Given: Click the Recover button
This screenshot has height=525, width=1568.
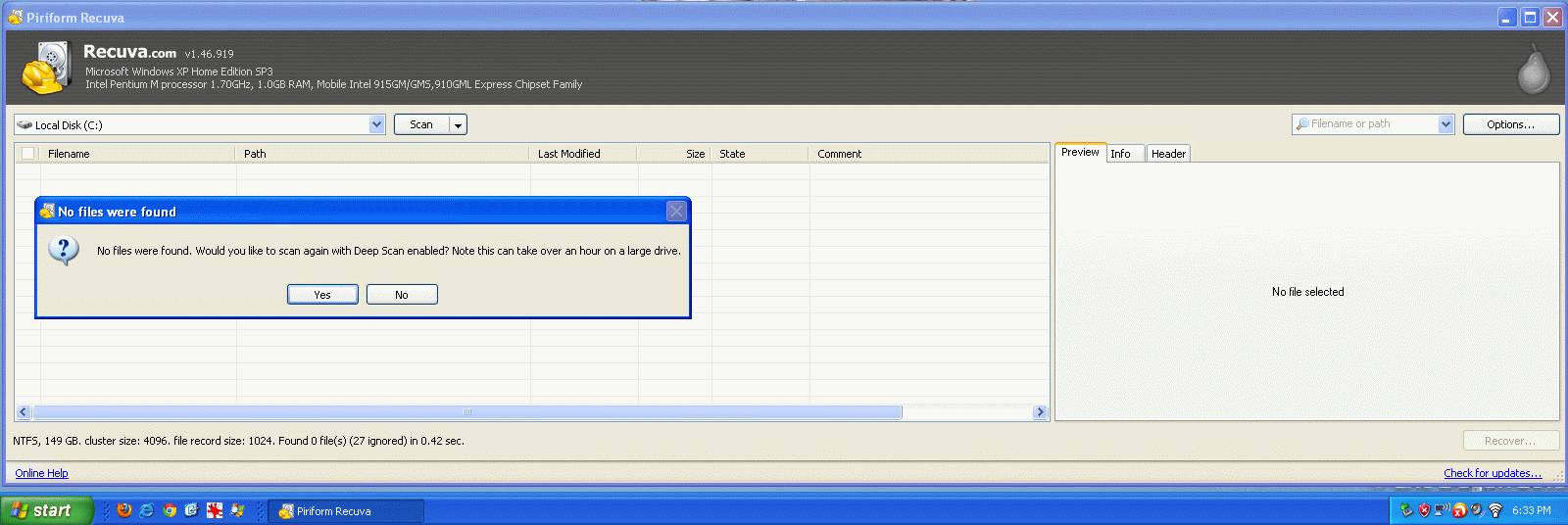Looking at the screenshot, I should tap(1510, 441).
